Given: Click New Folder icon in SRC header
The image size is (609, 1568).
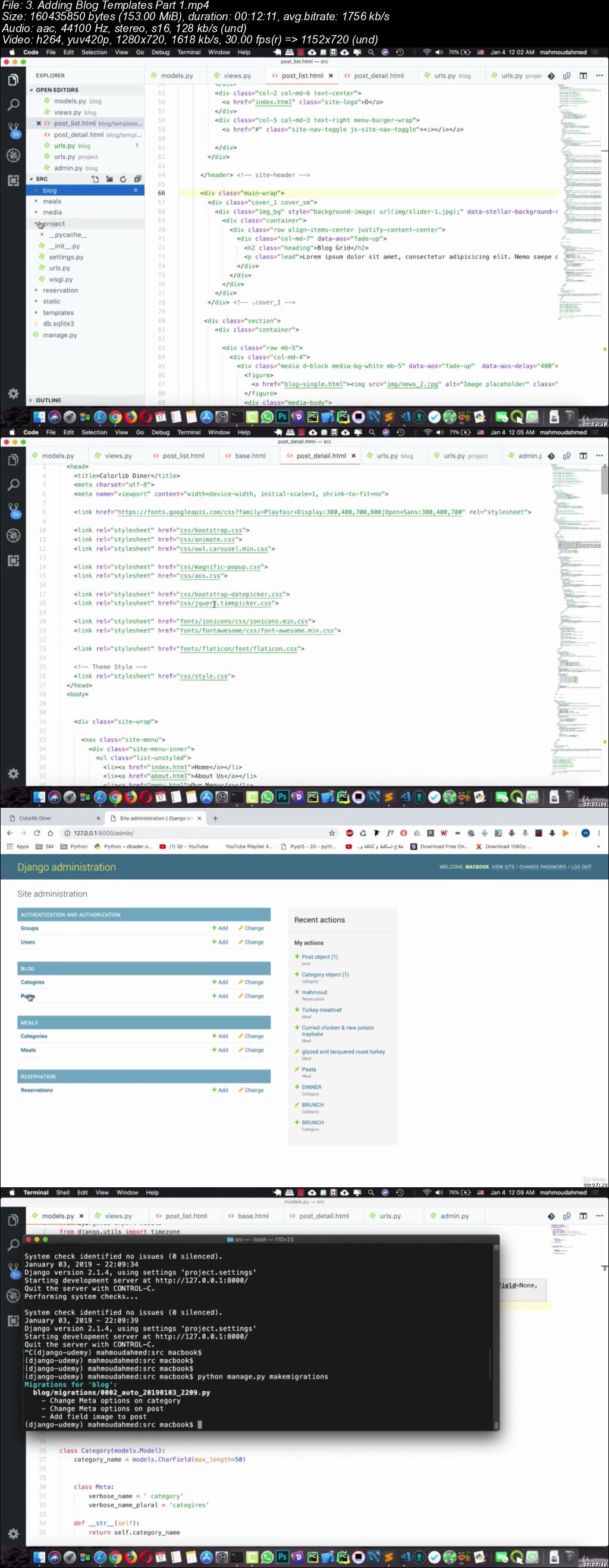Looking at the screenshot, I should coord(109,179).
